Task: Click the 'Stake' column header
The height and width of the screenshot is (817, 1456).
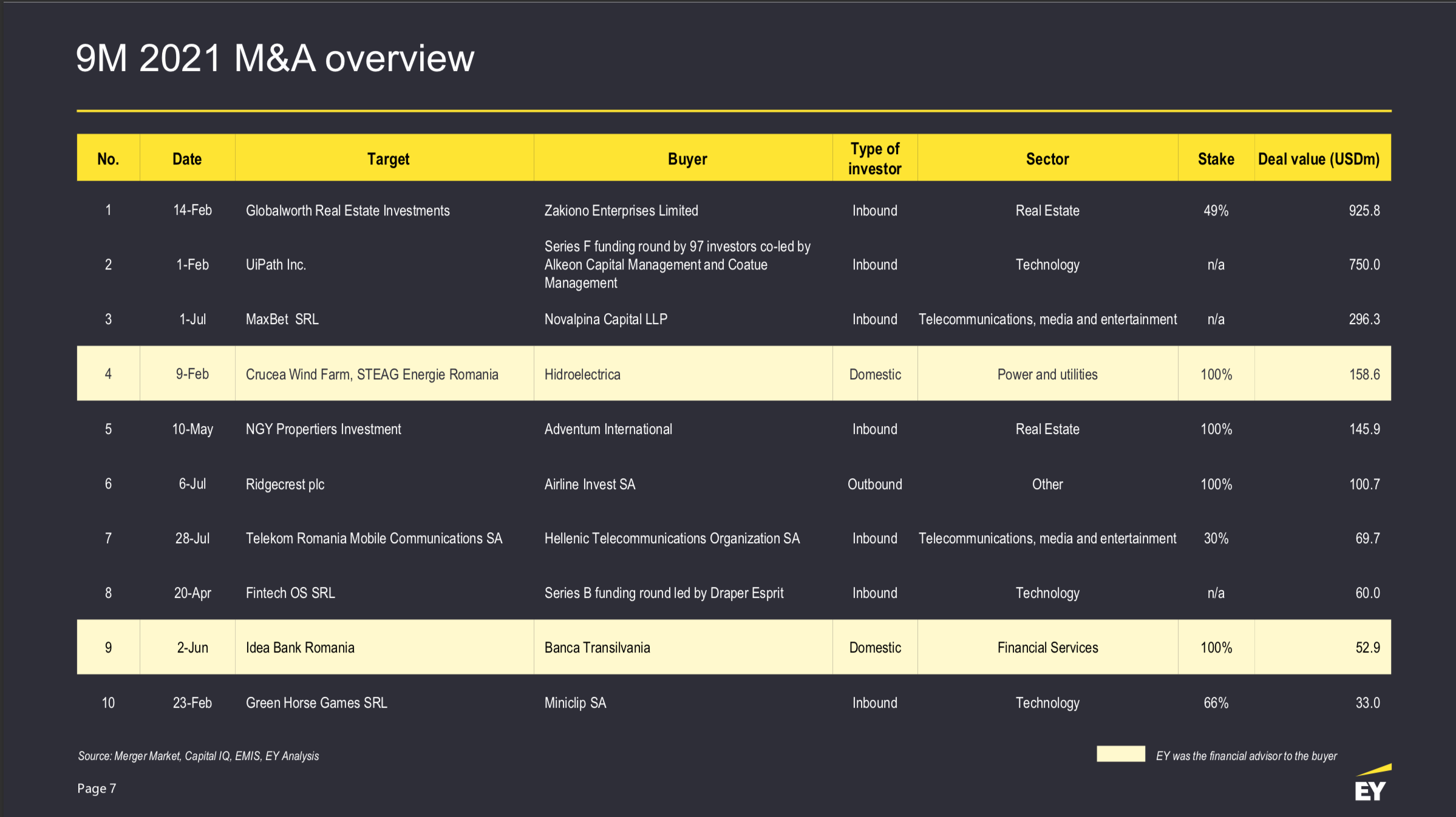Action: (x=1216, y=159)
